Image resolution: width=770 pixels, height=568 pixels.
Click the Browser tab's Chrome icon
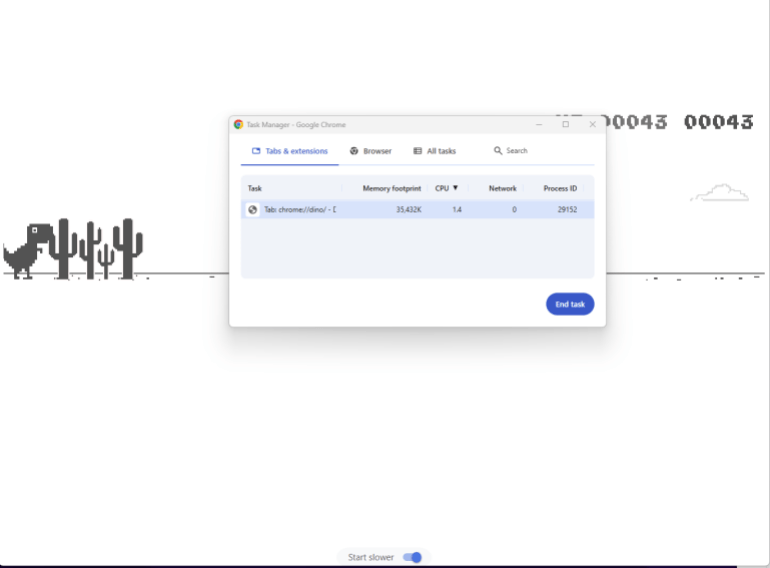(354, 151)
